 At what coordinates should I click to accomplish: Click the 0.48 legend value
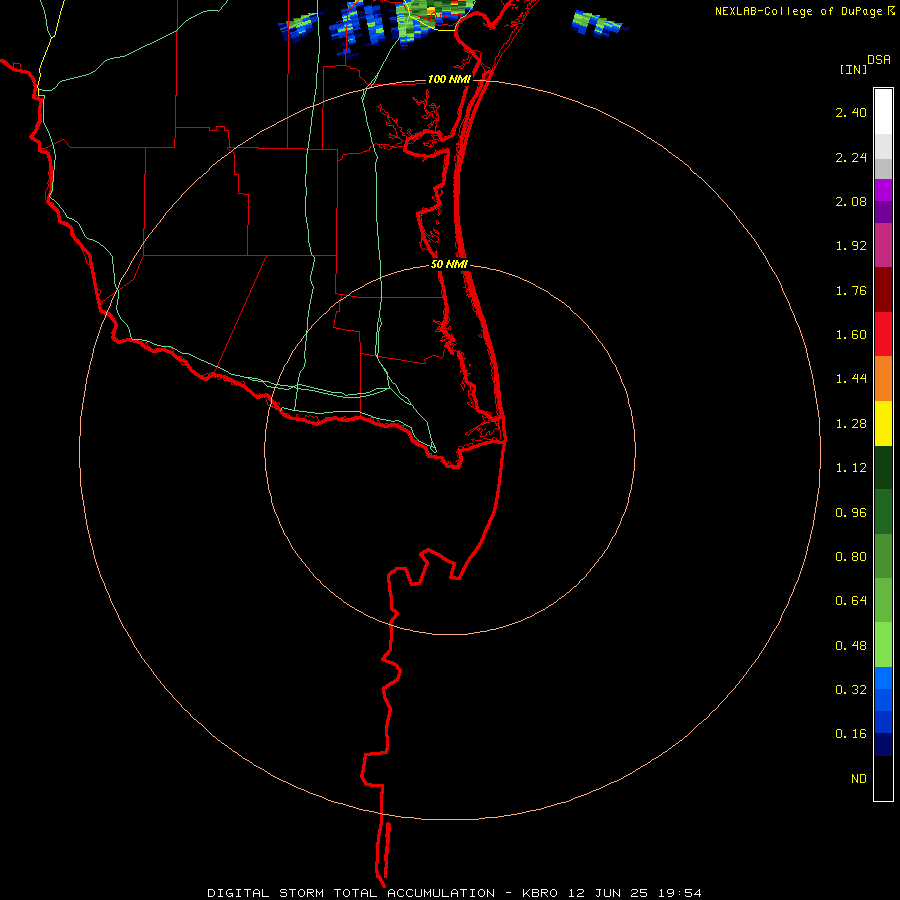coord(851,646)
